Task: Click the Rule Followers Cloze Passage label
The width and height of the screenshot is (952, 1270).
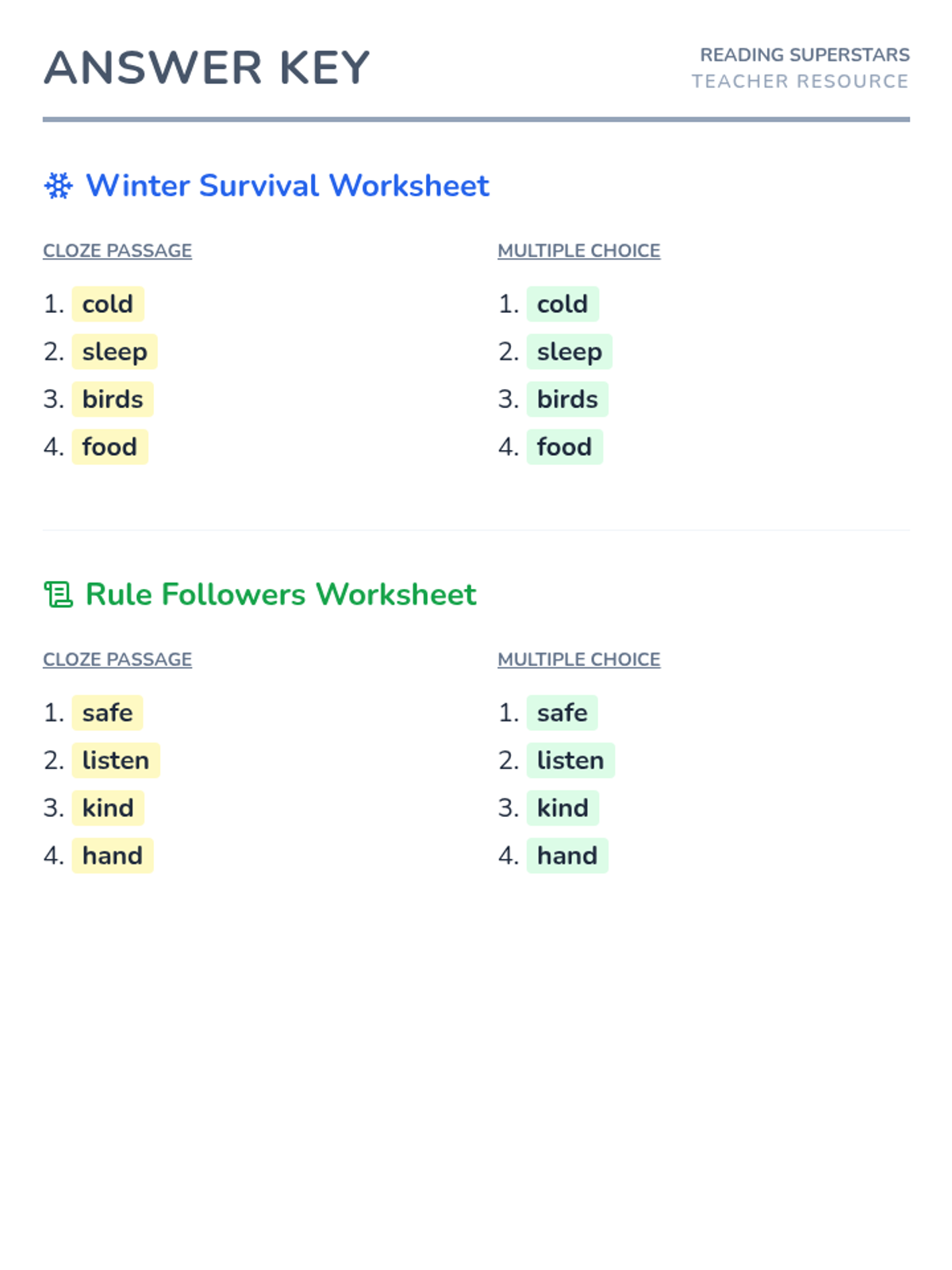Action: (x=117, y=660)
